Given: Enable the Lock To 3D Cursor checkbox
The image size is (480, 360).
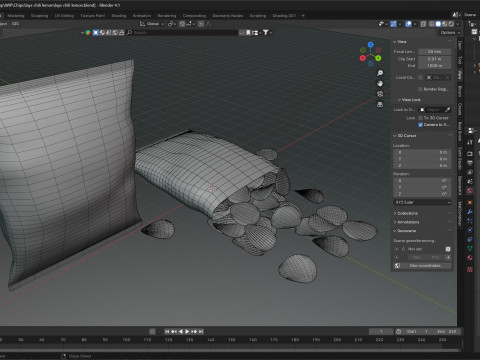Looking at the screenshot, I should (x=420, y=118).
